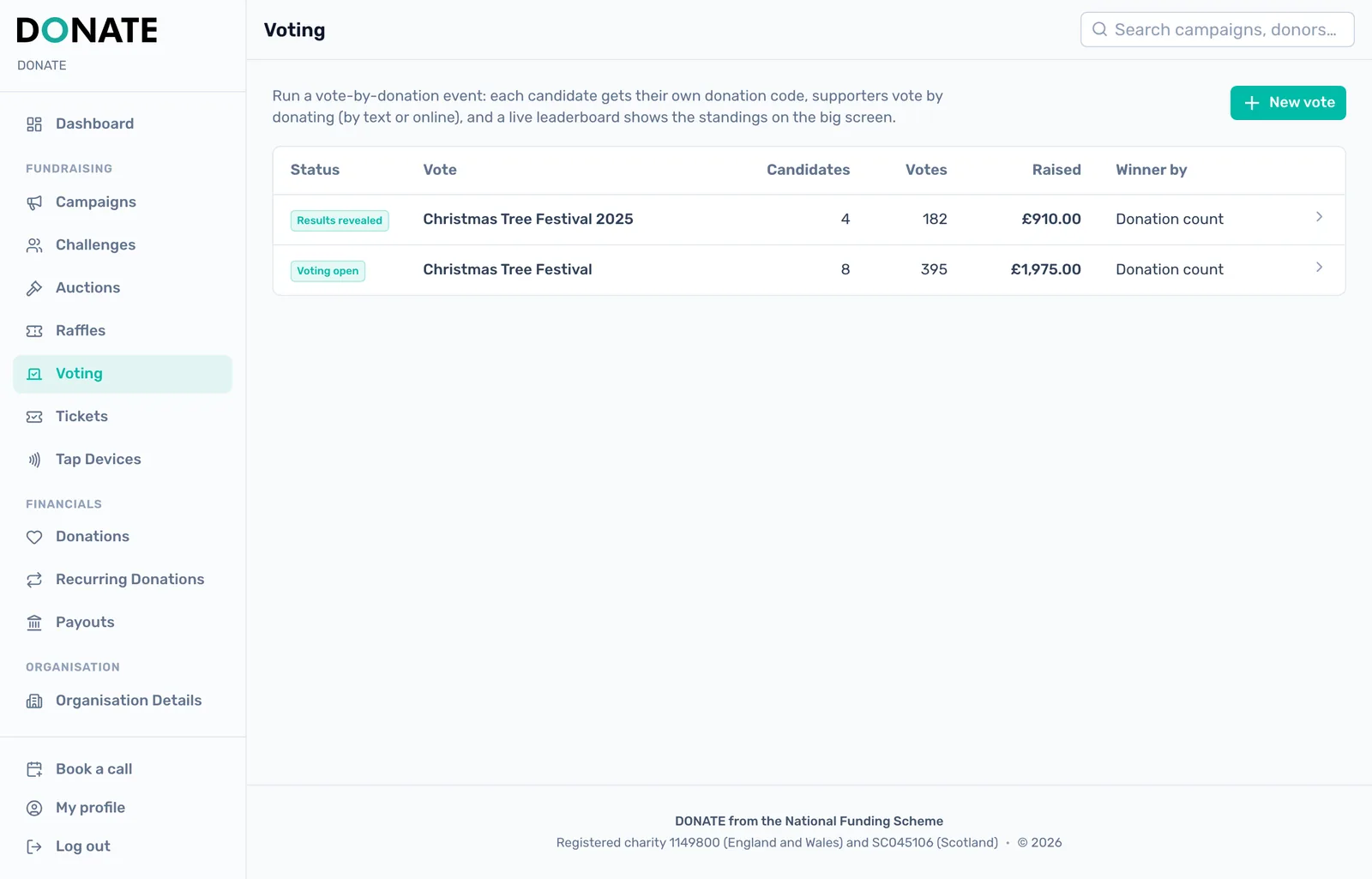Viewport: 1372px width, 879px height.
Task: Click the £910.00 raised amount
Action: (x=1051, y=220)
